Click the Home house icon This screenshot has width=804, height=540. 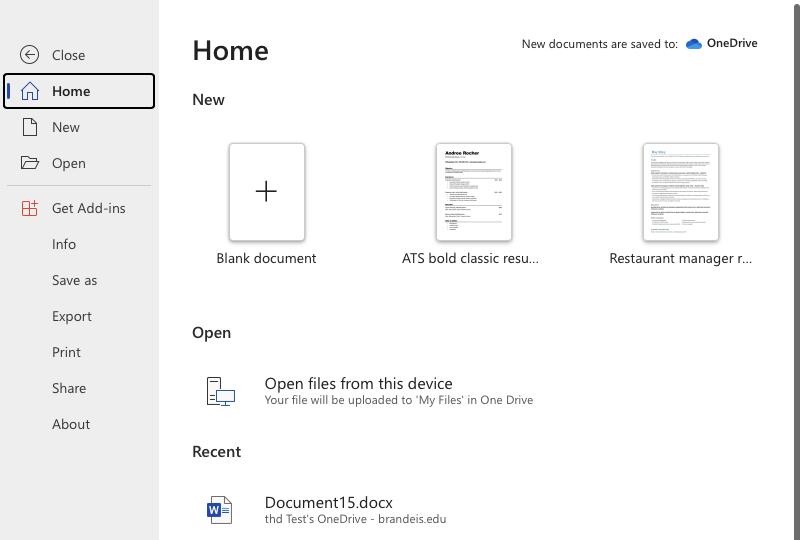click(x=30, y=91)
